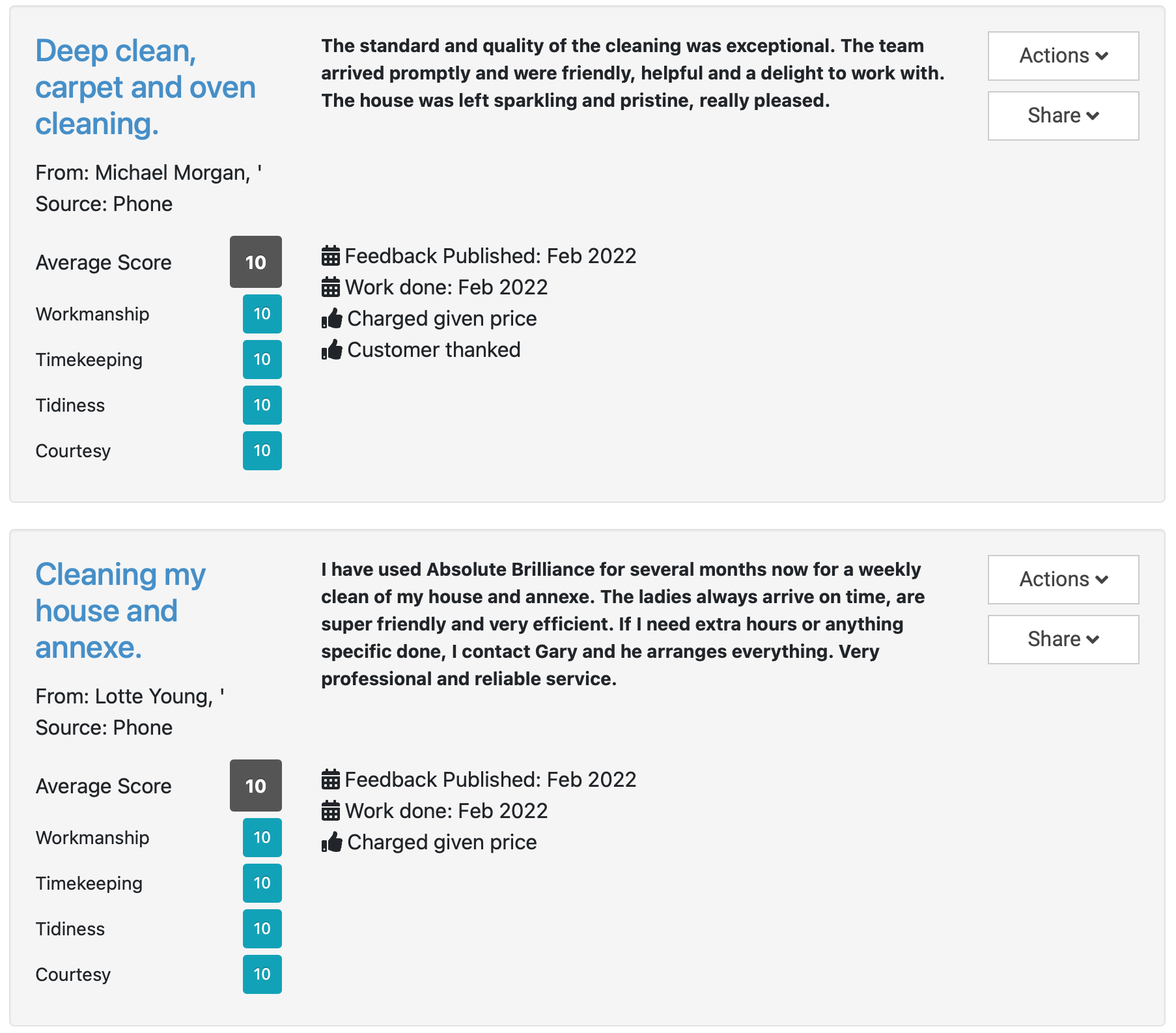The width and height of the screenshot is (1176, 1033).
Task: Open the 'Deep clean, carpet and oven cleaning' review
Action: pyautogui.click(x=145, y=87)
